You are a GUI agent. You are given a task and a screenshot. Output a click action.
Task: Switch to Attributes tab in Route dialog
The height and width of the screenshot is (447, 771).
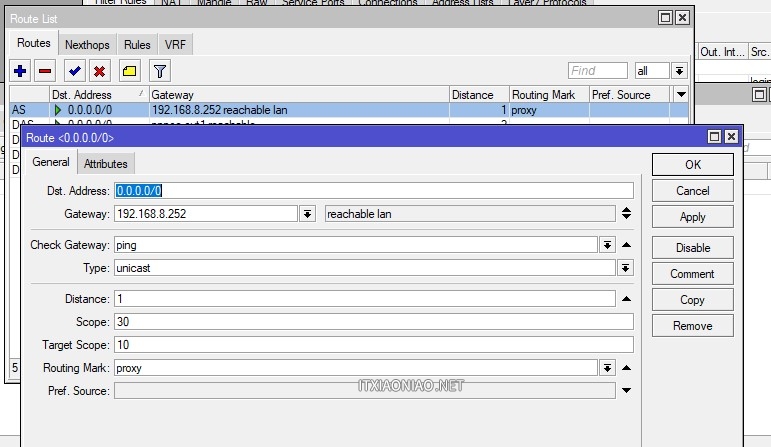[105, 164]
